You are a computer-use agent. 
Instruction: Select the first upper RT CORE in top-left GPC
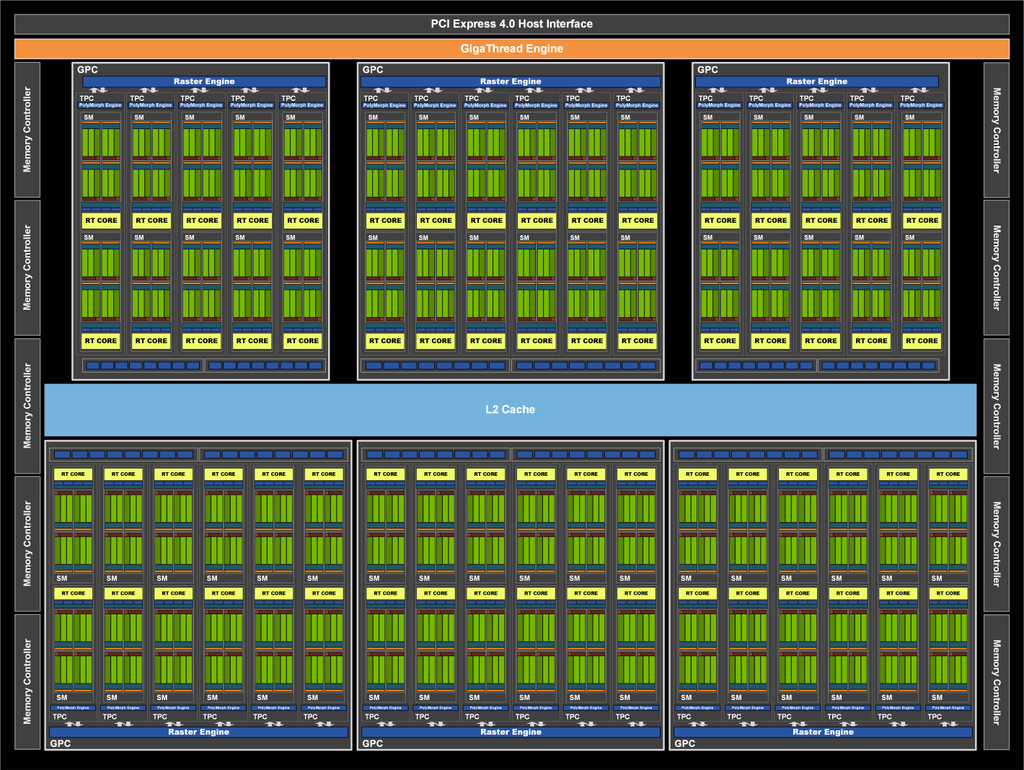[x=100, y=220]
